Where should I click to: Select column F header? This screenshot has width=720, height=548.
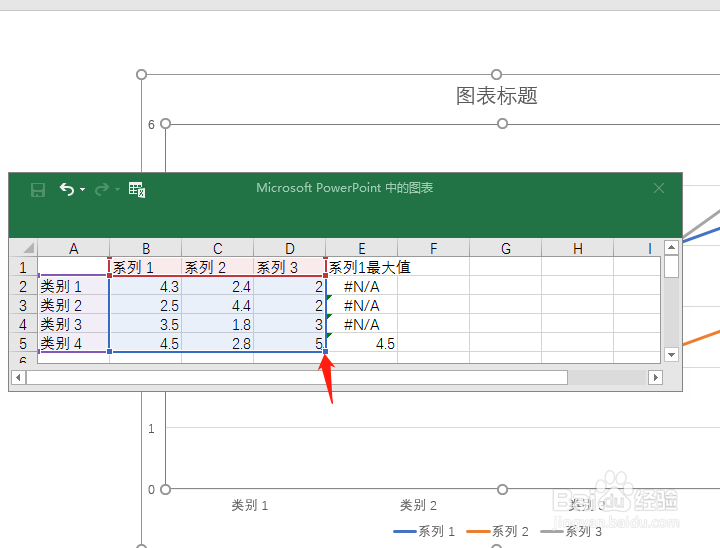click(433, 249)
